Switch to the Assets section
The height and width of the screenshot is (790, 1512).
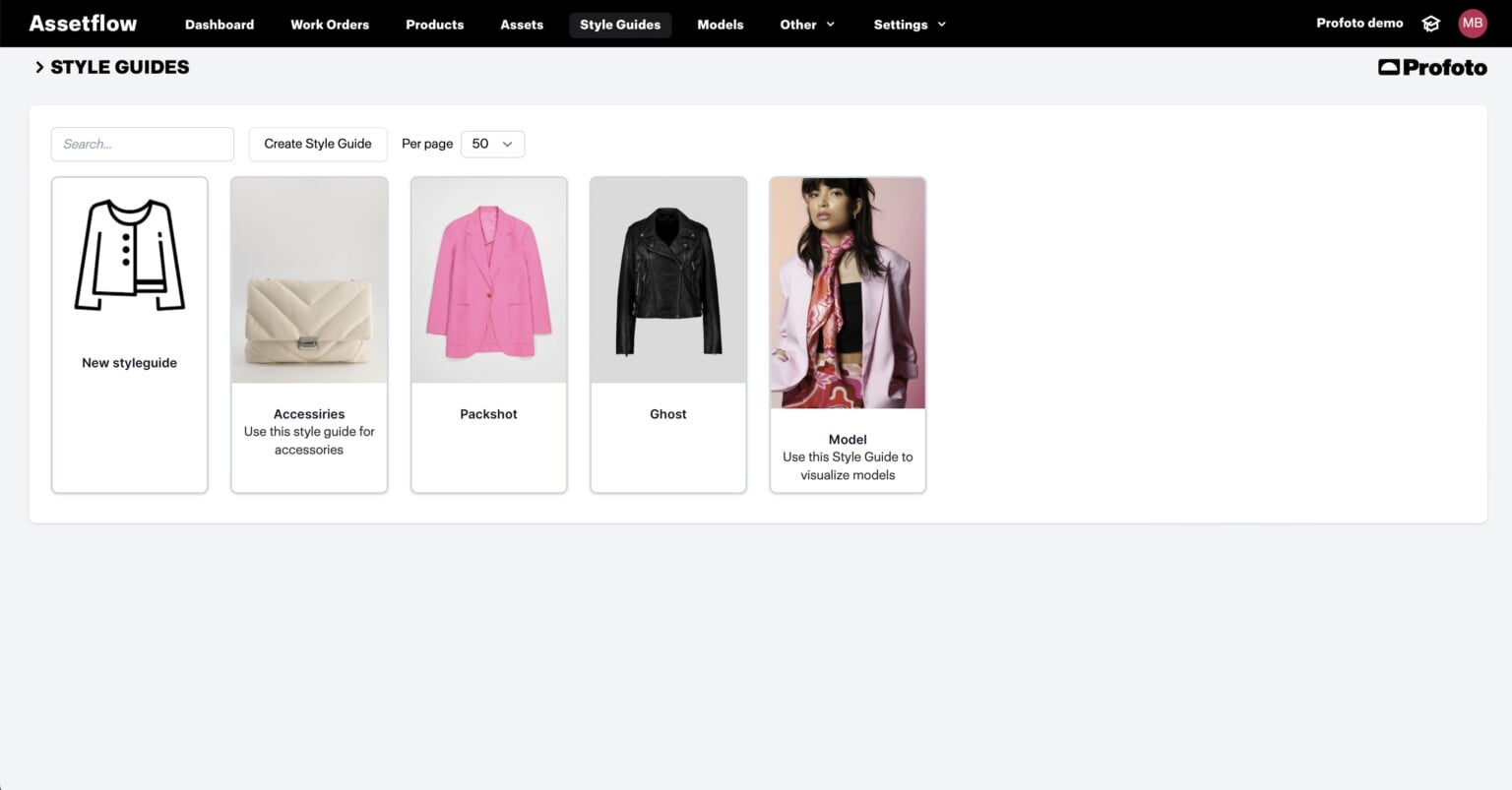[x=522, y=25]
